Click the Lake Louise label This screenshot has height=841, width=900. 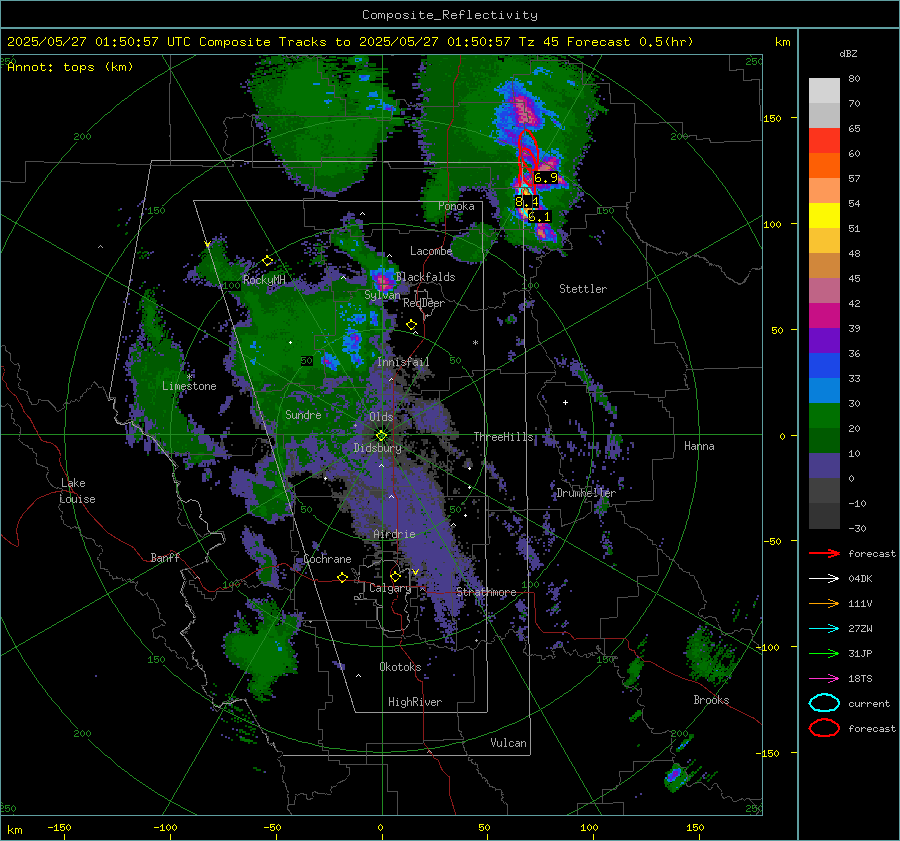77,491
